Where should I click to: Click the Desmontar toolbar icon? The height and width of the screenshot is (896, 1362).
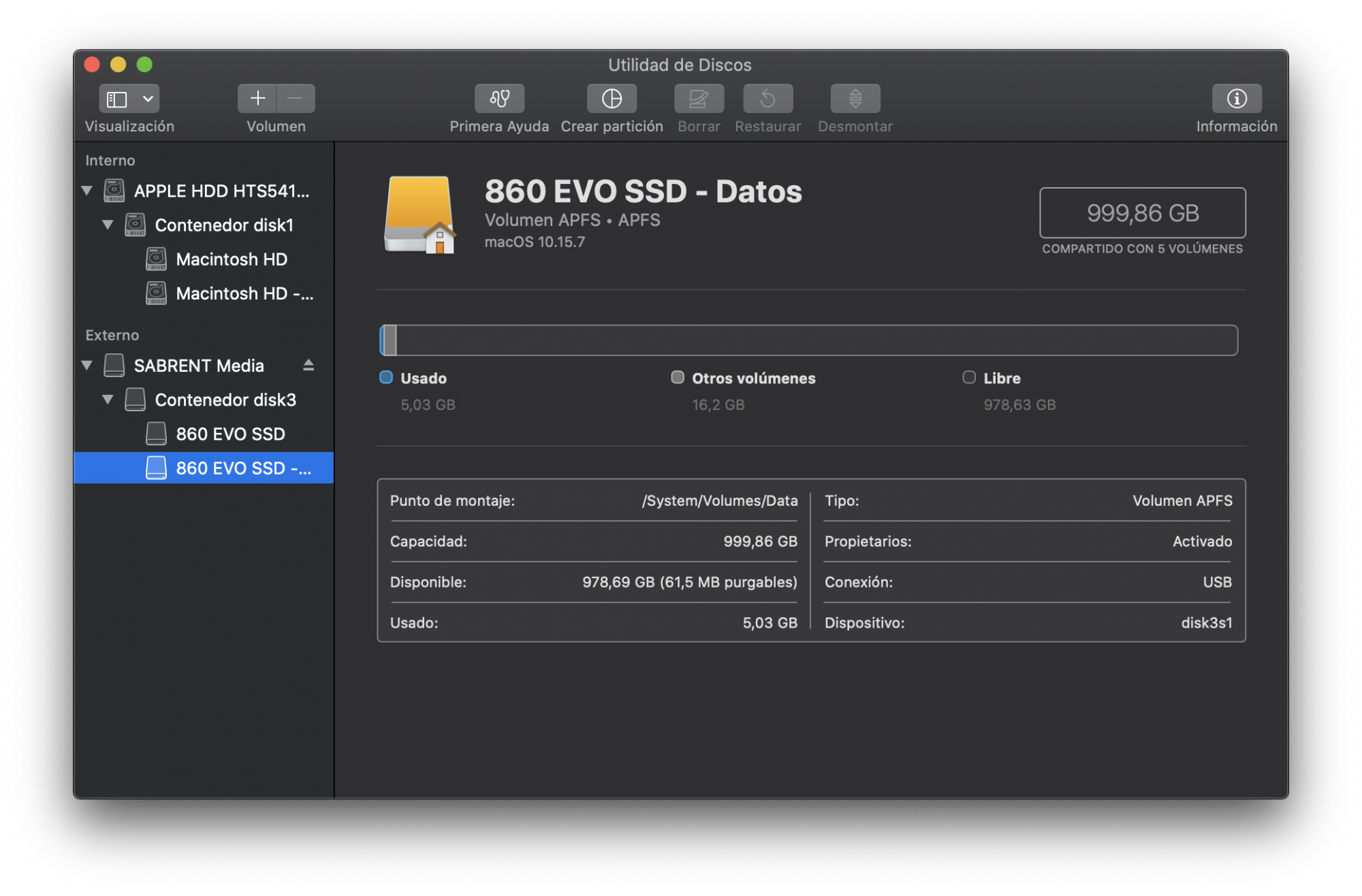click(855, 99)
